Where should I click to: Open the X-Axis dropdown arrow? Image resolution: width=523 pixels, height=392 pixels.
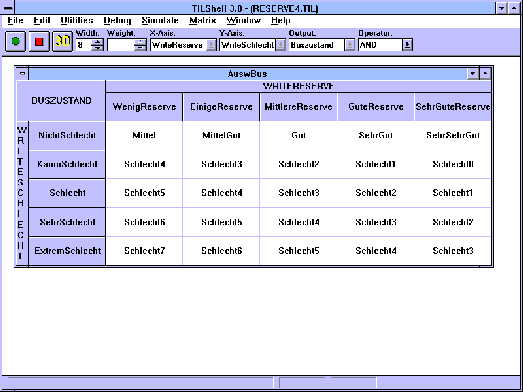(x=211, y=45)
